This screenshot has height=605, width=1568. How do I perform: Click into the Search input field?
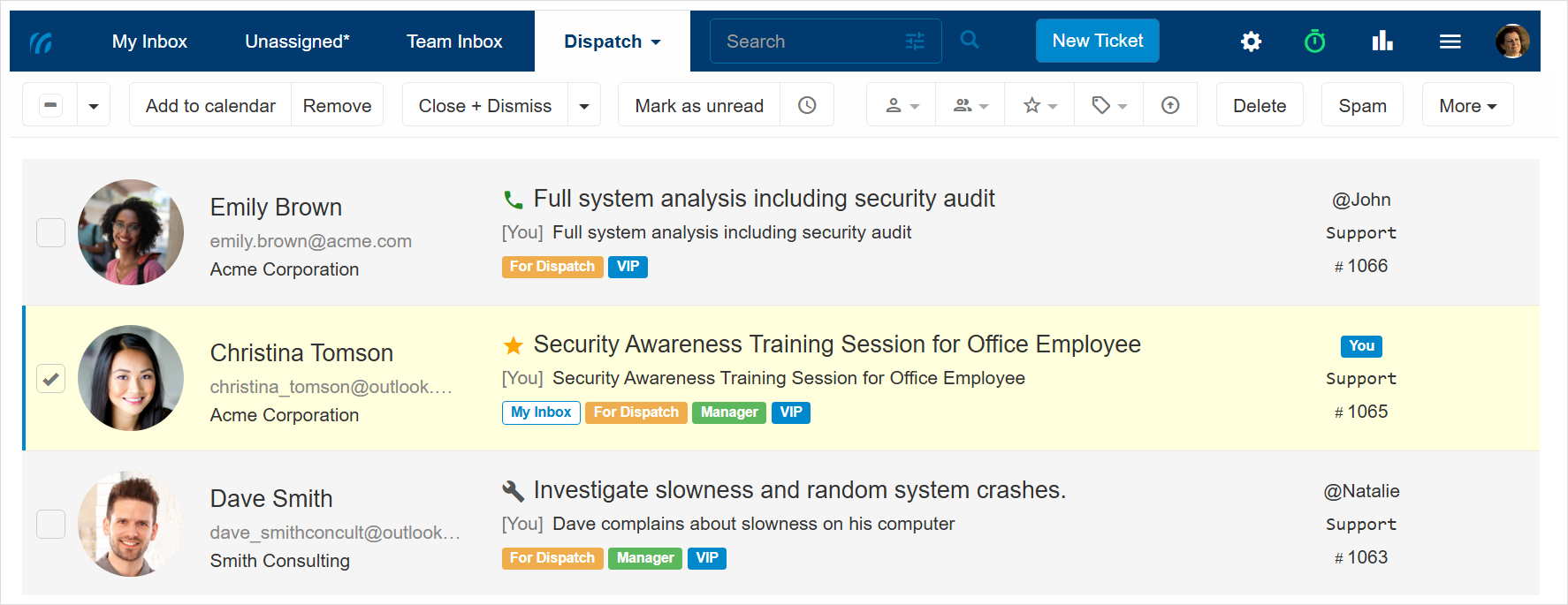click(809, 42)
